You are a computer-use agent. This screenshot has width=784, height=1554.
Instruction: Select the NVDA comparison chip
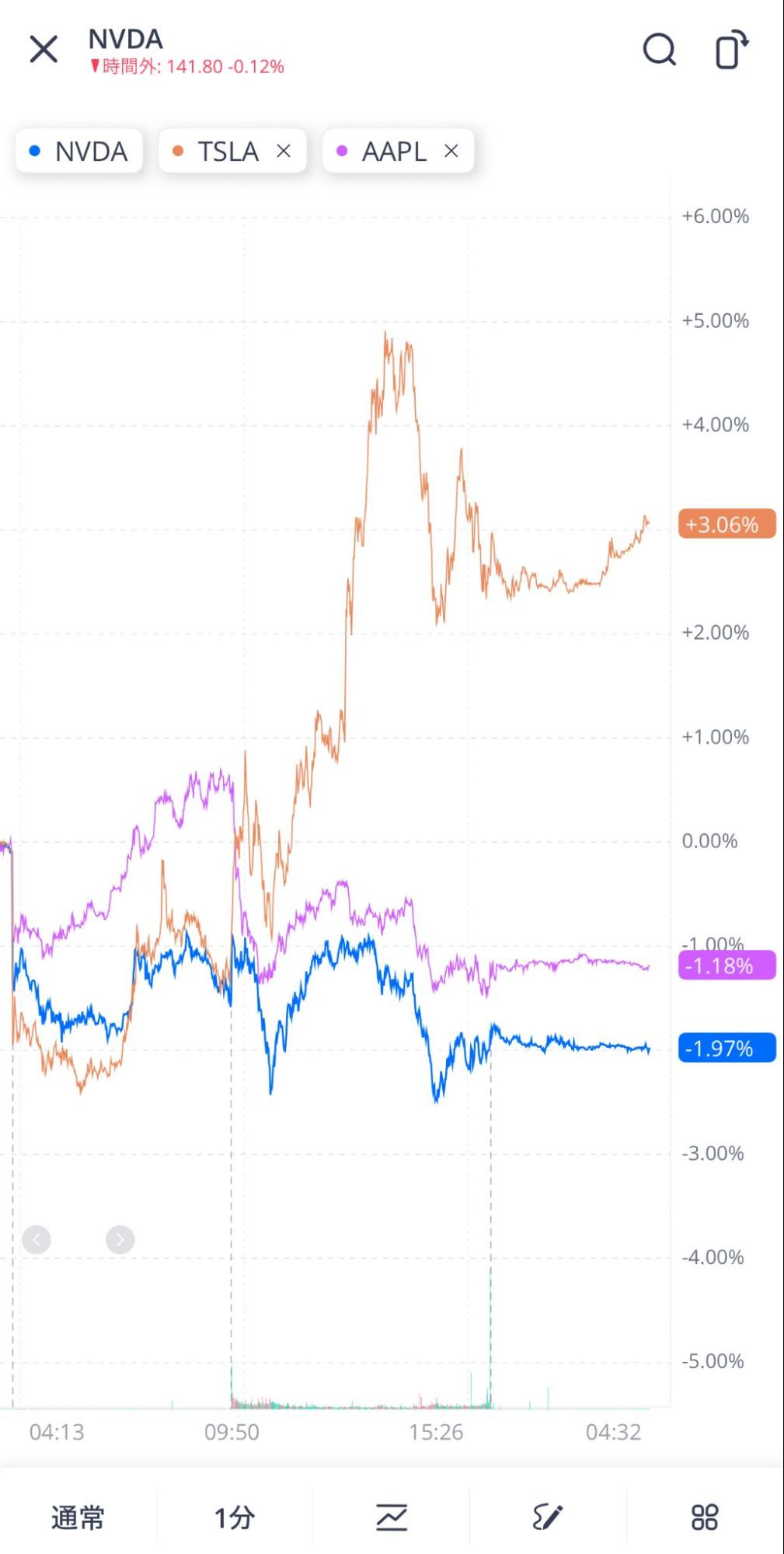79,151
